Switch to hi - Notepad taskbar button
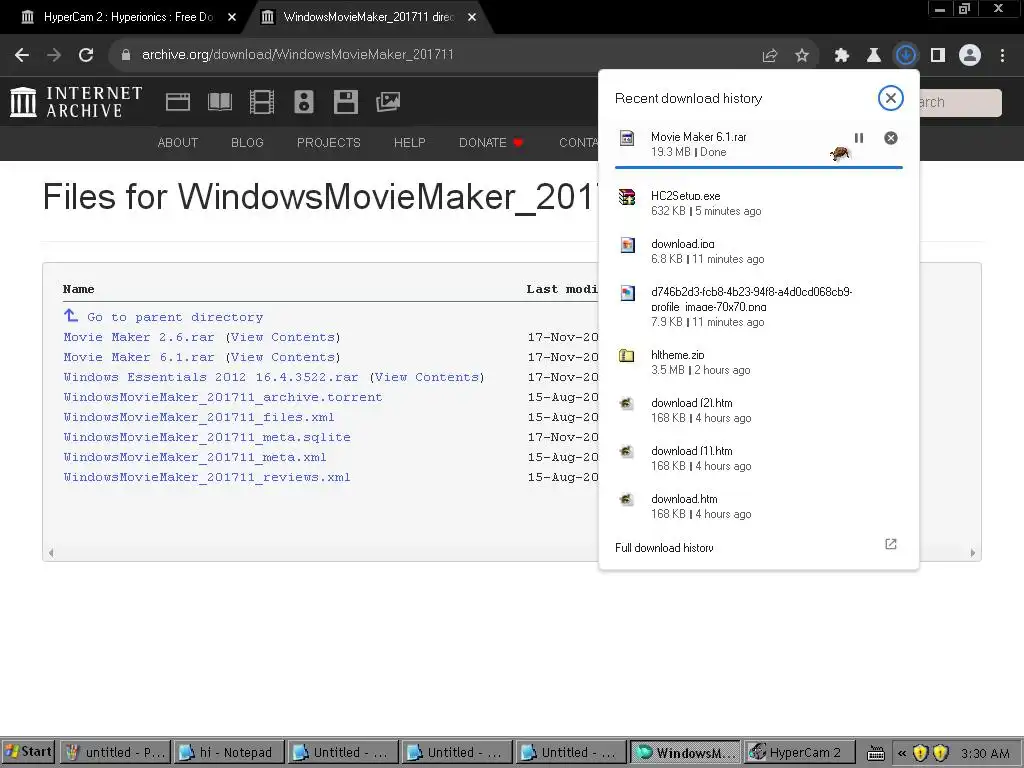This screenshot has width=1024, height=768. click(x=229, y=752)
